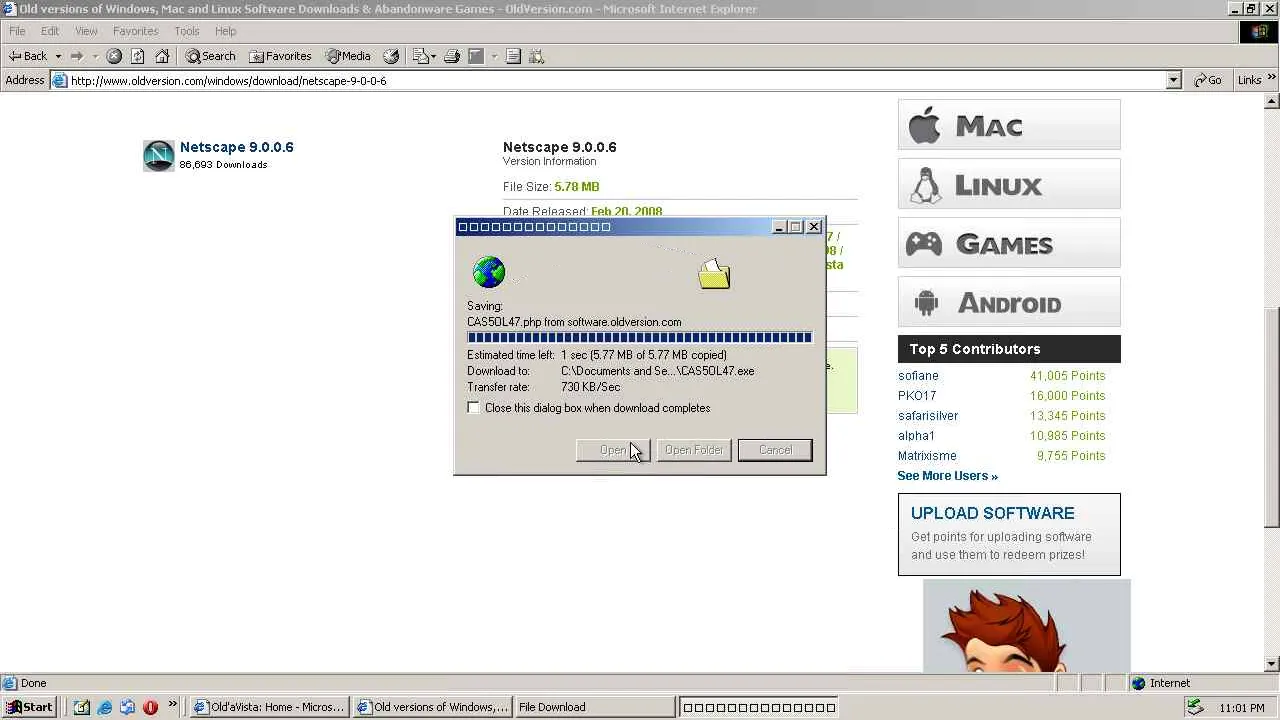This screenshot has height=720, width=1280.
Task: Print the page using the printer icon
Action: pos(452,56)
